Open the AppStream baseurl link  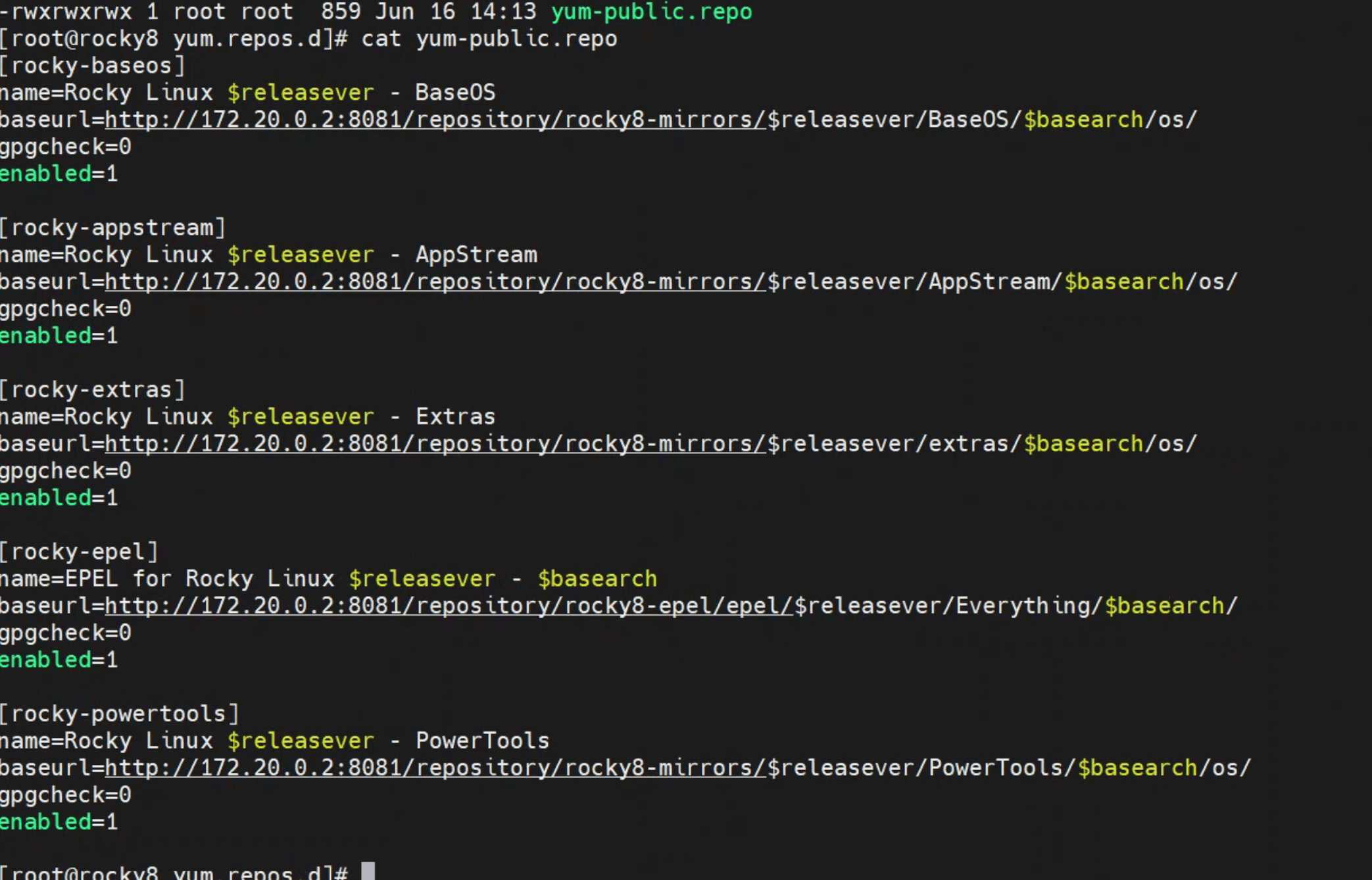tap(435, 281)
